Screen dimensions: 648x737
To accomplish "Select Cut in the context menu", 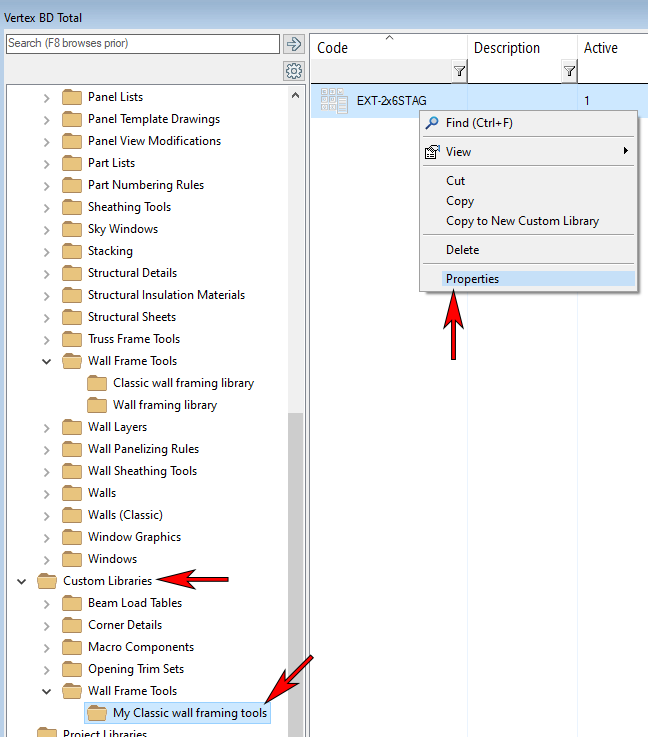I will [529, 181].
